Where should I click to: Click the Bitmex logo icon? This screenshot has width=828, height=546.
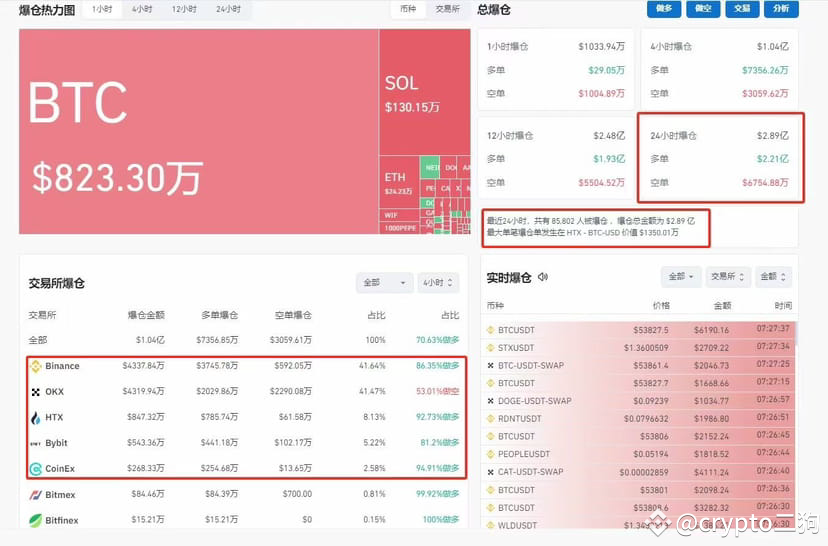[x=35, y=495]
